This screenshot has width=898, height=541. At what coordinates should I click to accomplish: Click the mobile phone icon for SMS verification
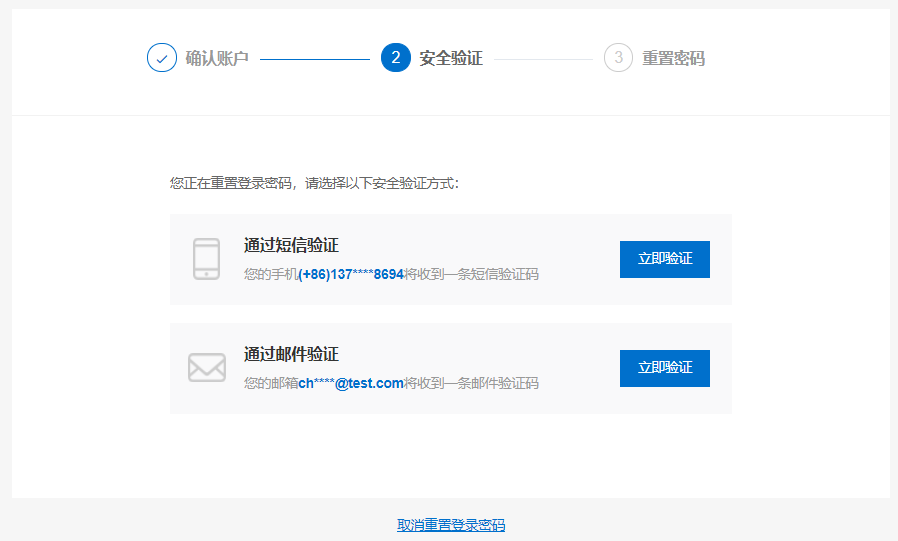tap(206, 259)
